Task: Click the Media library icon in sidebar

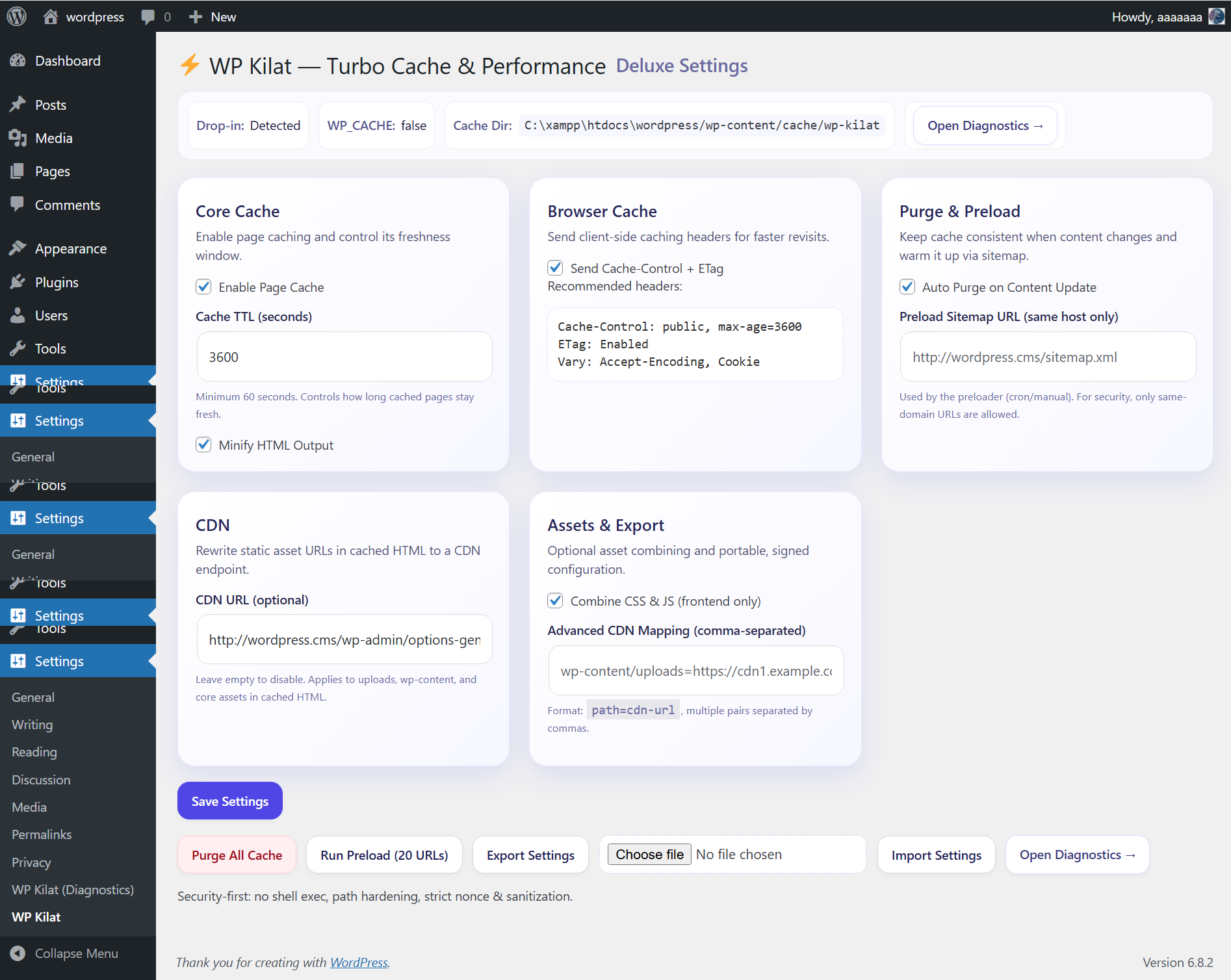Action: pos(18,138)
